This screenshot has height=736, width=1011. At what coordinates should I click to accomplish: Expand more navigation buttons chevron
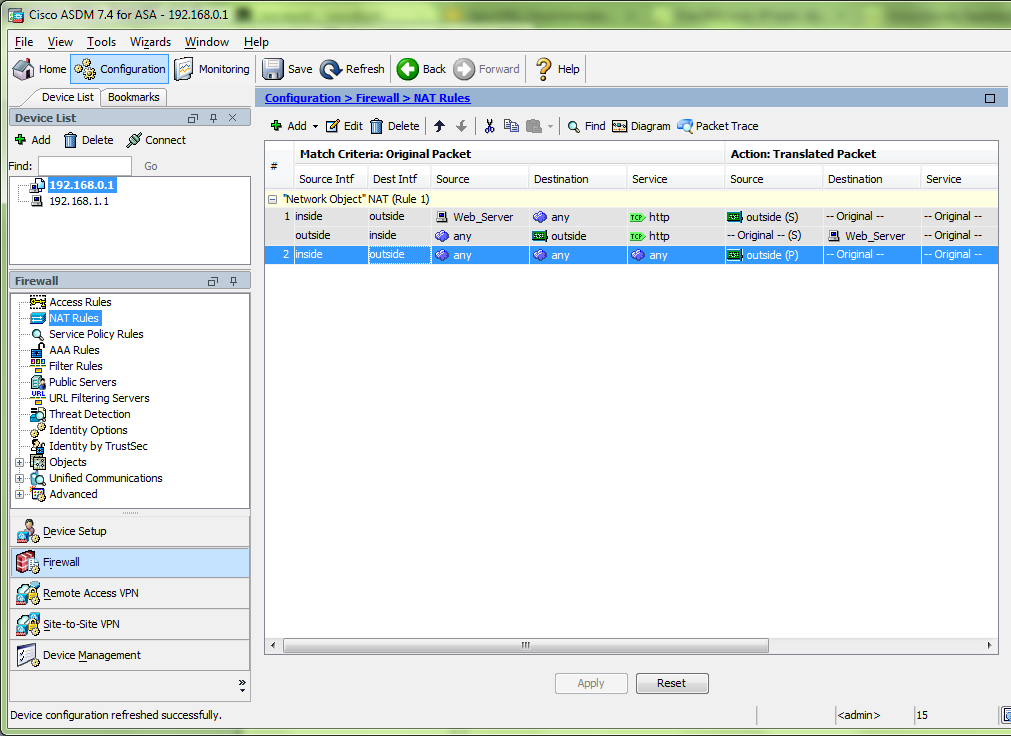click(x=242, y=685)
